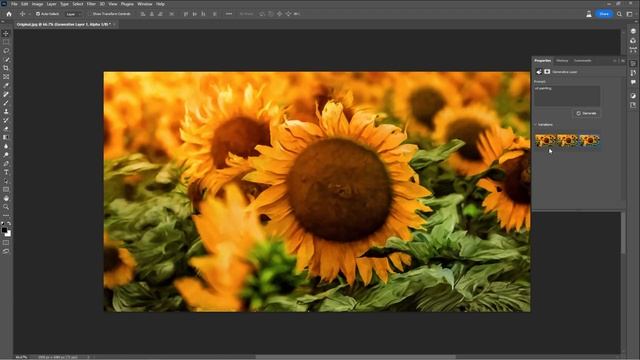The width and height of the screenshot is (640, 360).
Task: Select the Spot Healing Brush tool
Action: click(6, 94)
